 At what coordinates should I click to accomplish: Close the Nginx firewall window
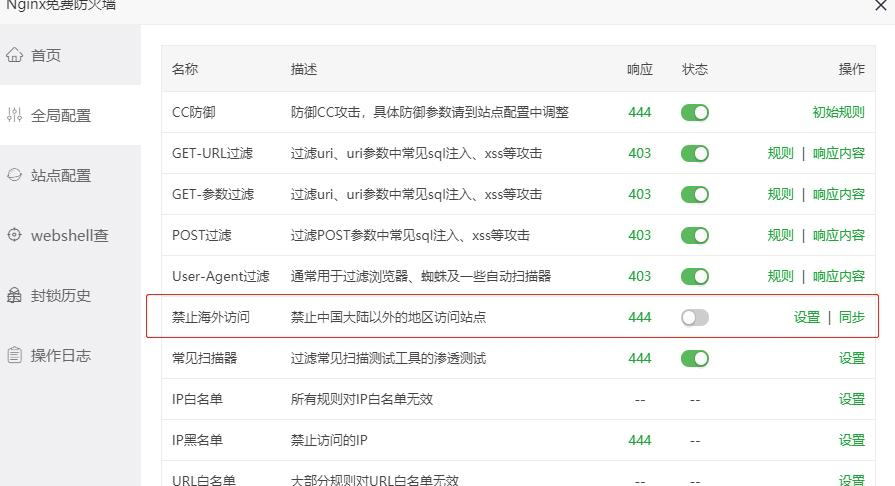pos(880,6)
